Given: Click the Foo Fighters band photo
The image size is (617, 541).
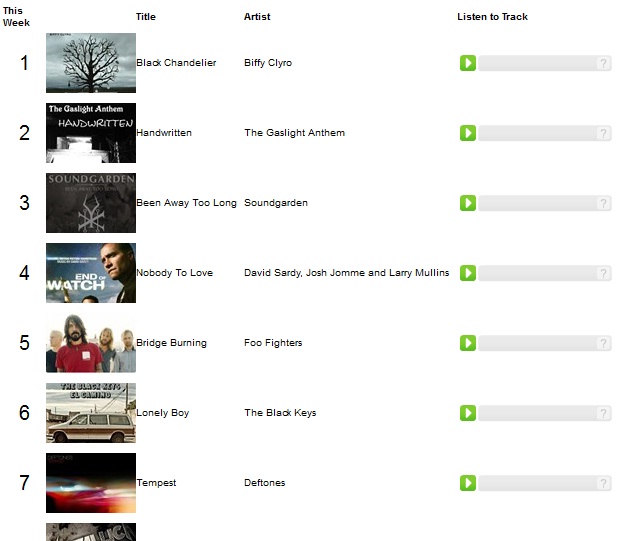Looking at the screenshot, I should 91,343.
